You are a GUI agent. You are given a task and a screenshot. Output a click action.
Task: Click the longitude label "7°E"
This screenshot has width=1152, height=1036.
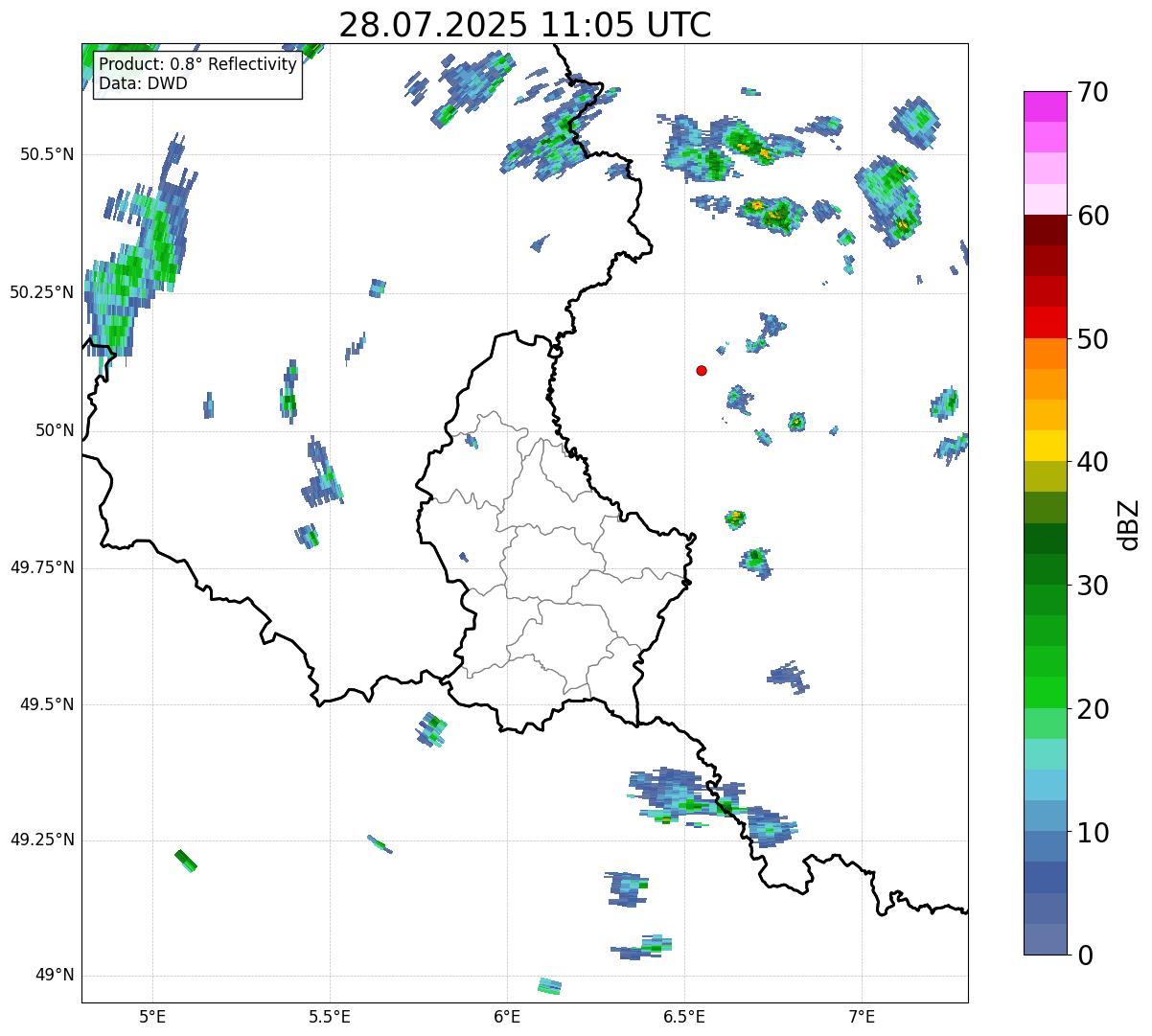click(x=862, y=1016)
